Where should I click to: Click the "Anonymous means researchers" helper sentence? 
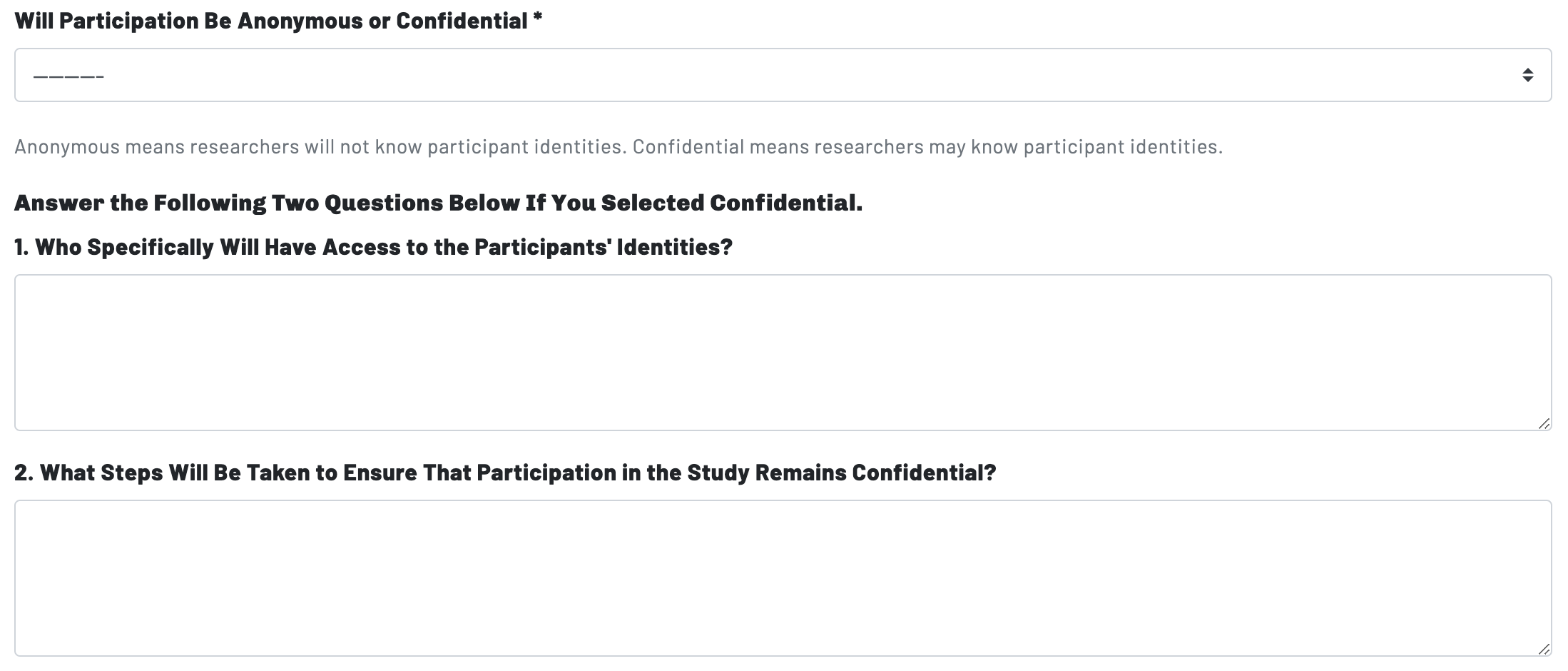tap(320, 147)
